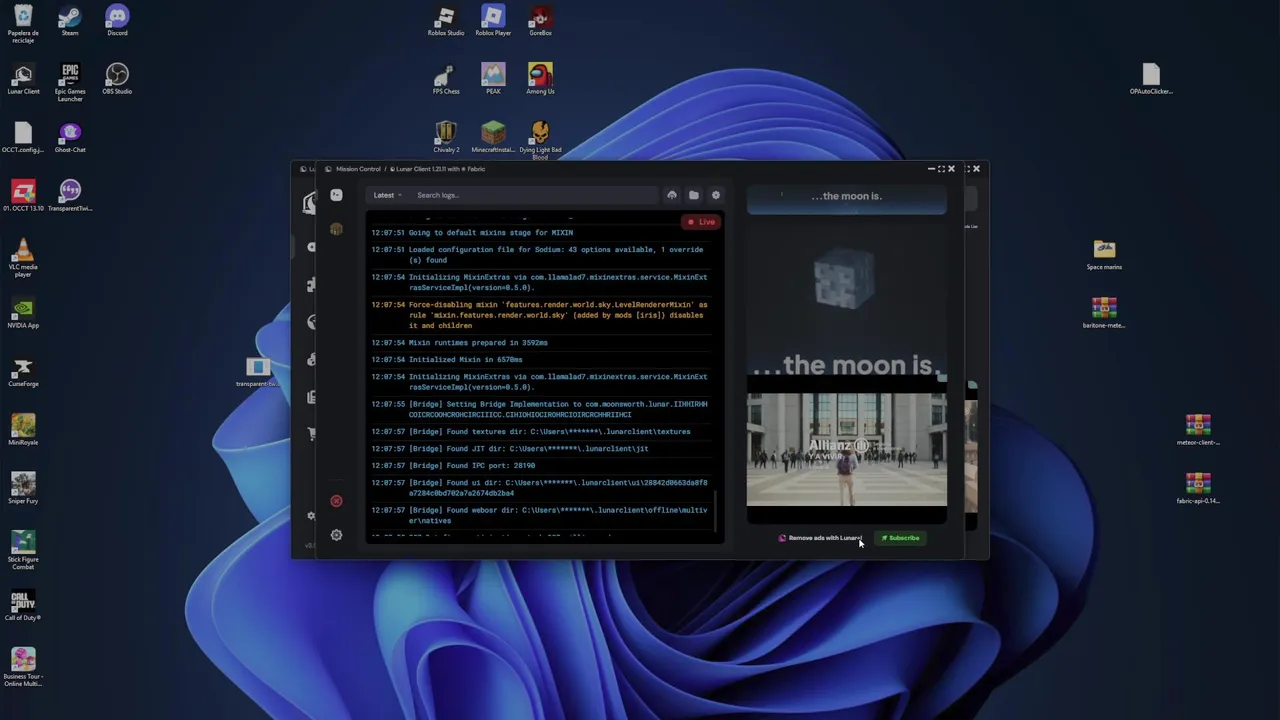Click the Lunar logo in background launcher window
1280x720 pixels.
point(309,203)
